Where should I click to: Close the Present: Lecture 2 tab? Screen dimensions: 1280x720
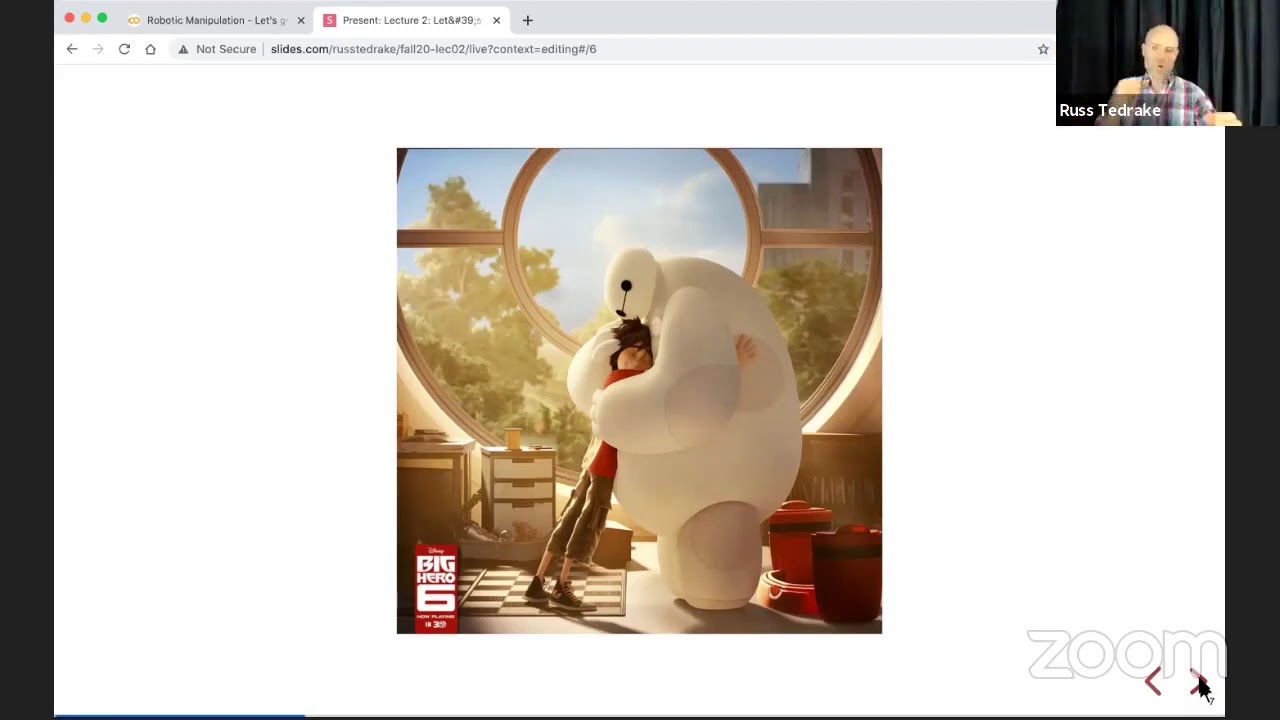pos(496,20)
